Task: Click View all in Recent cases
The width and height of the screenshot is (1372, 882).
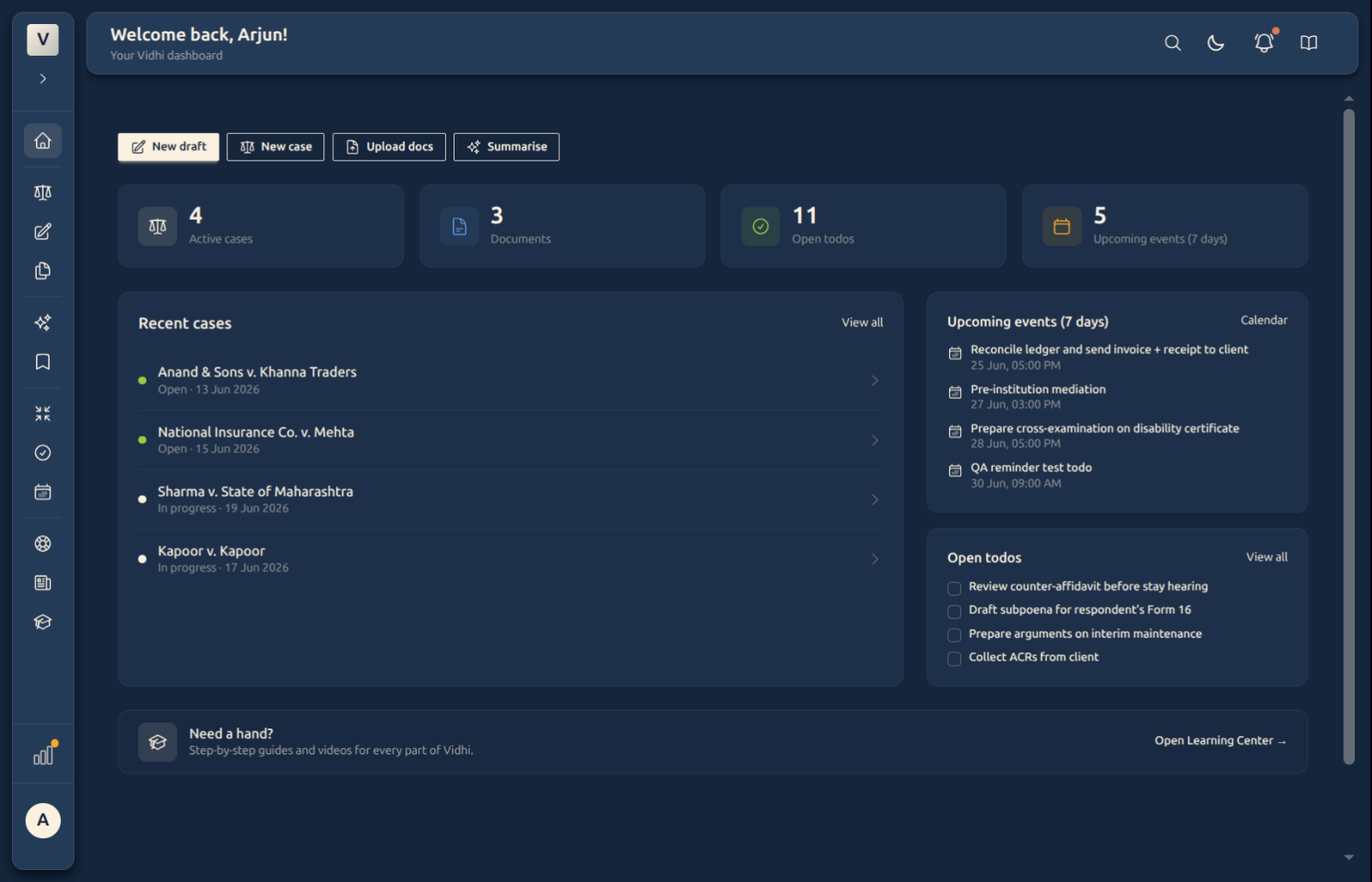Action: click(862, 323)
